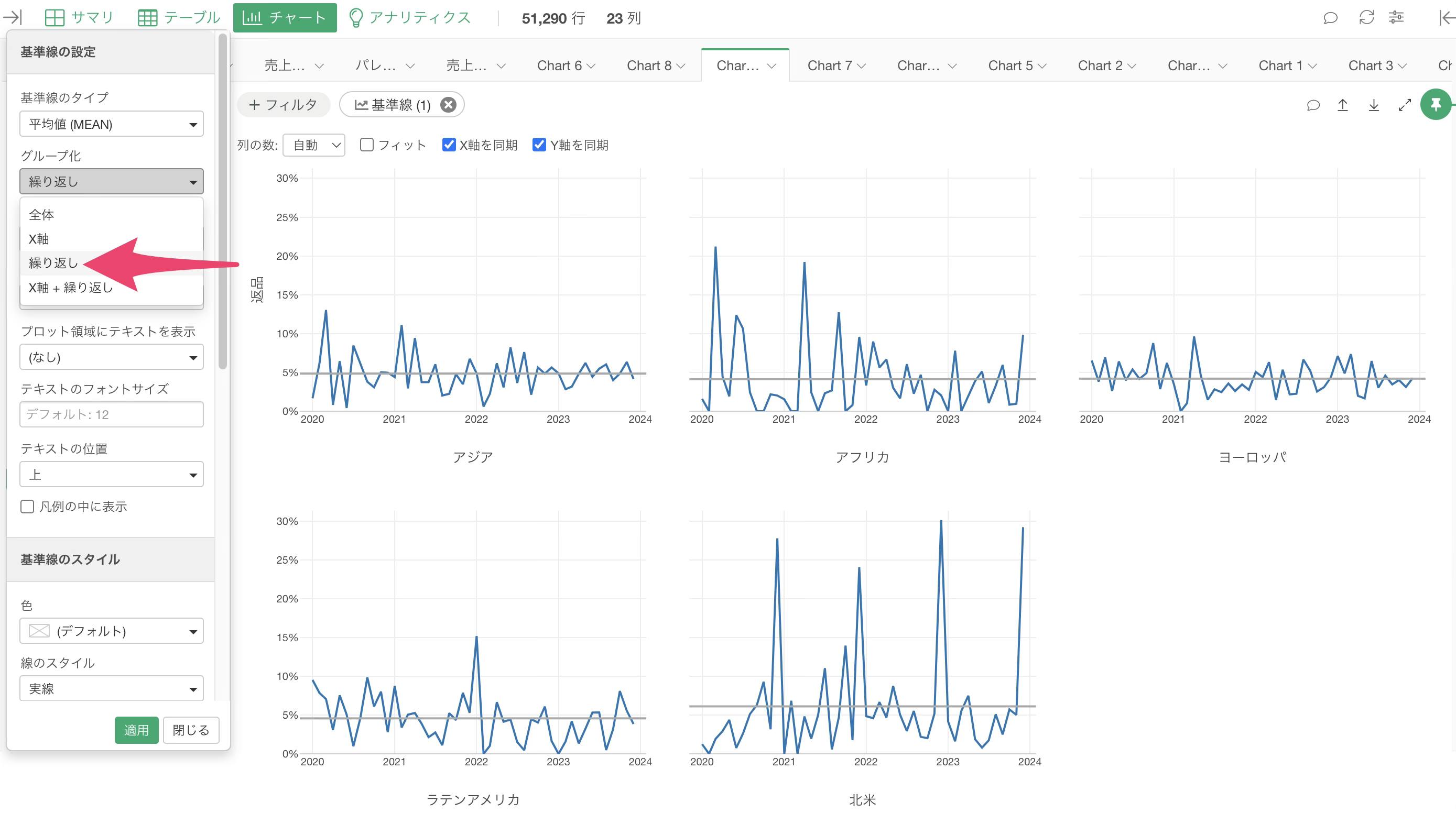Viewport: 1456px width, 813px height.
Task: Expand the テキストの位置 dropdown
Action: pyautogui.click(x=111, y=475)
